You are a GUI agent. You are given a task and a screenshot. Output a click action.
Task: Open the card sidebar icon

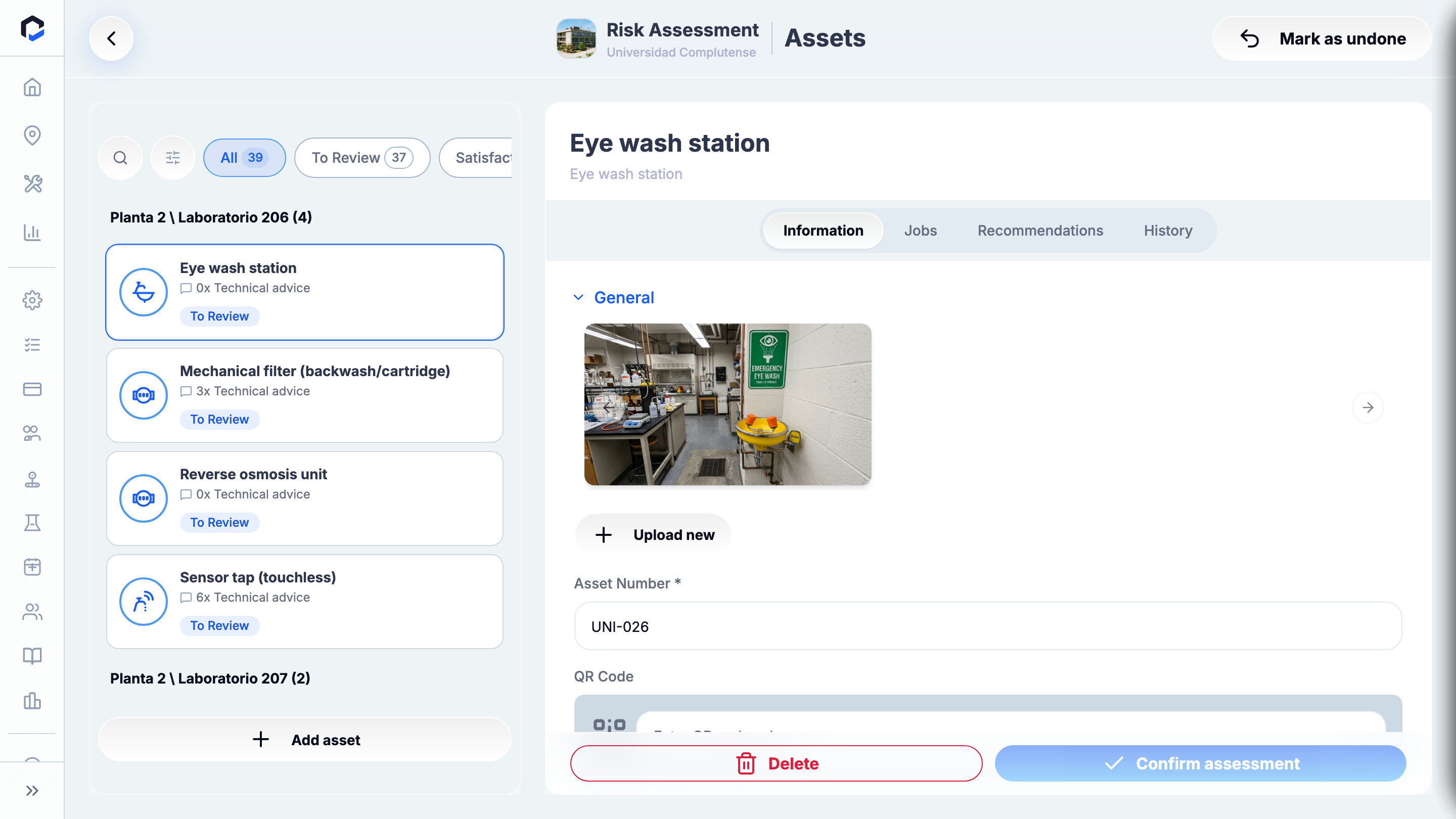32,389
